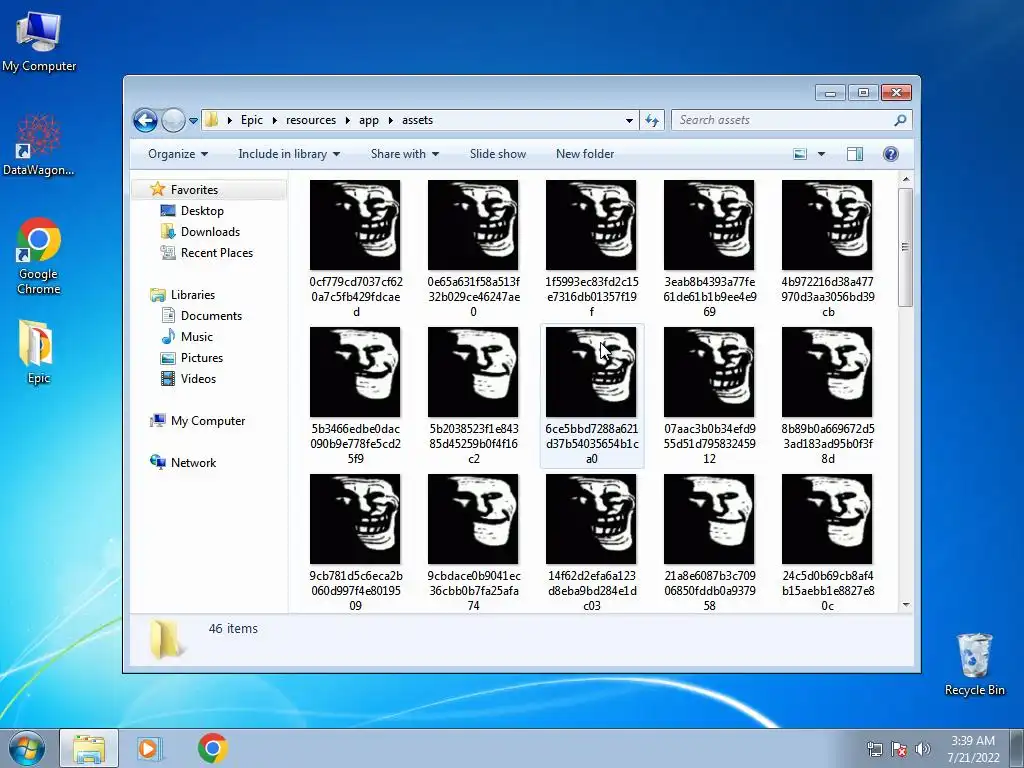Image resolution: width=1024 pixels, height=768 pixels.
Task: Select image file 9cbdace0b9041ec
Action: [473, 543]
